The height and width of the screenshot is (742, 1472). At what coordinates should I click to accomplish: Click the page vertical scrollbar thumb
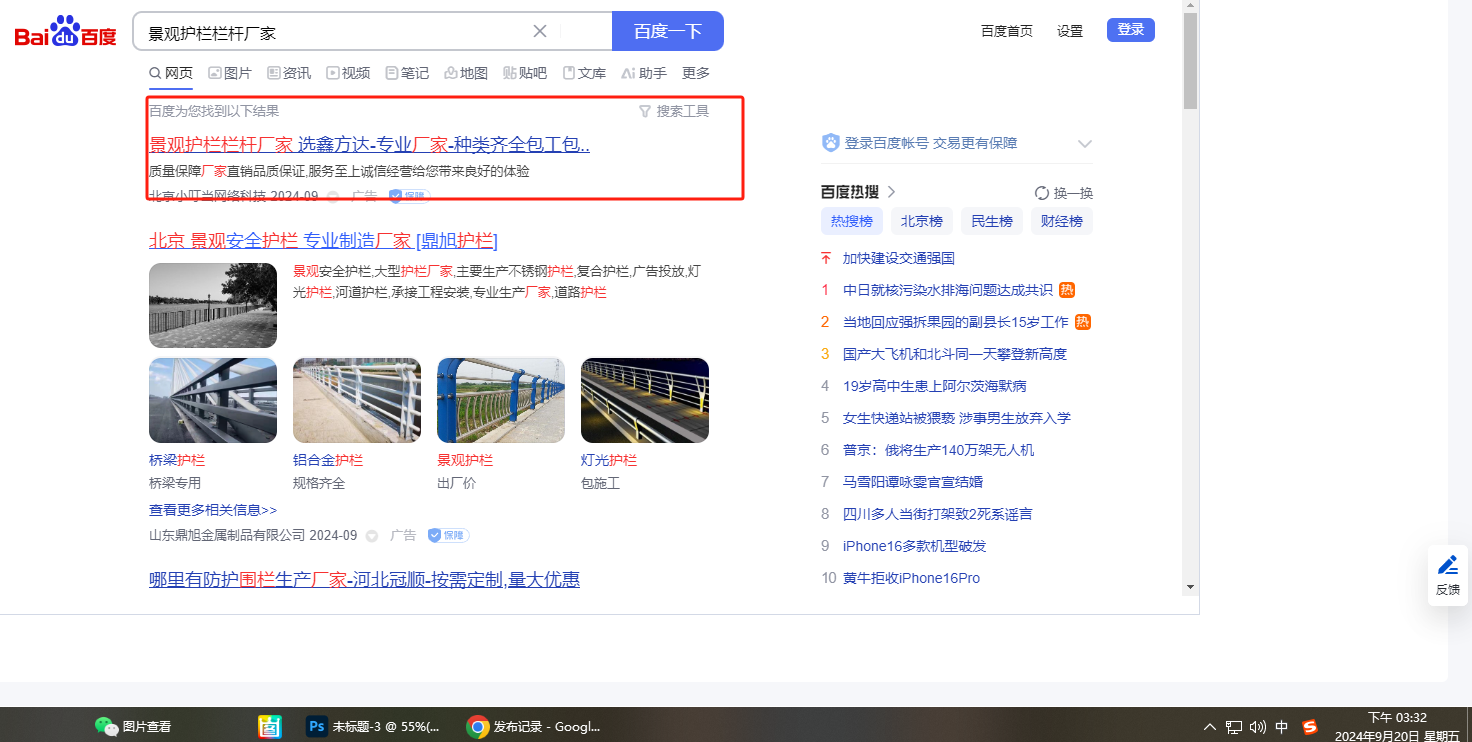pyautogui.click(x=1190, y=61)
